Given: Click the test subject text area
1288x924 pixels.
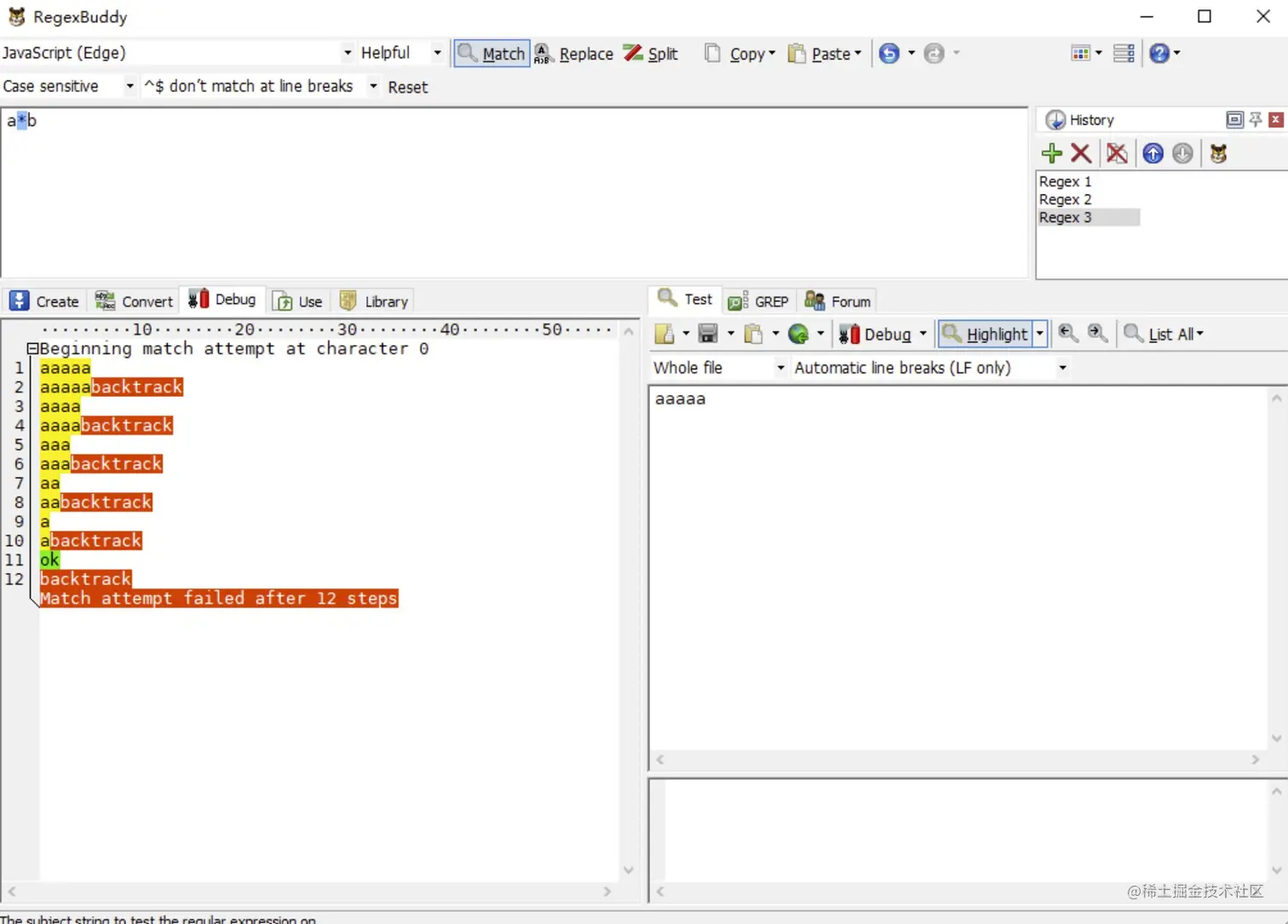Looking at the screenshot, I should click(x=959, y=568).
